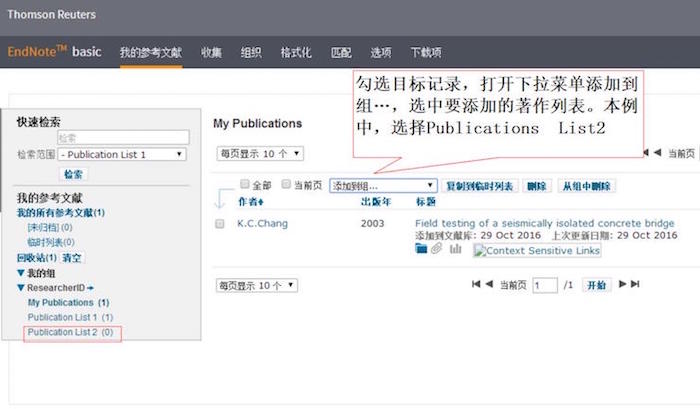Open the 收集 tab
Screen dimensions: 700x409
click(211, 52)
